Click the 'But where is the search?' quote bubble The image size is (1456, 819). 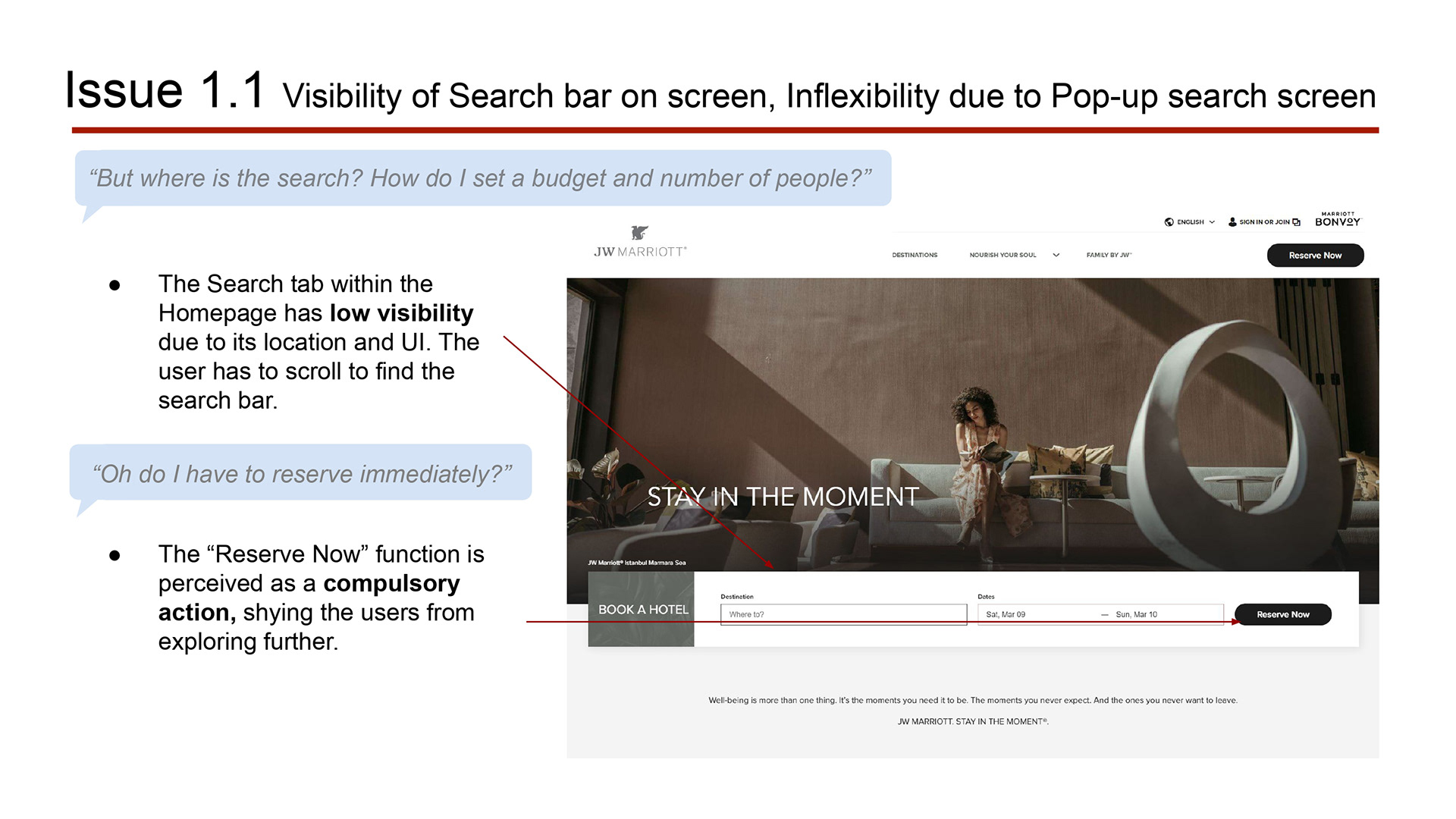point(482,178)
